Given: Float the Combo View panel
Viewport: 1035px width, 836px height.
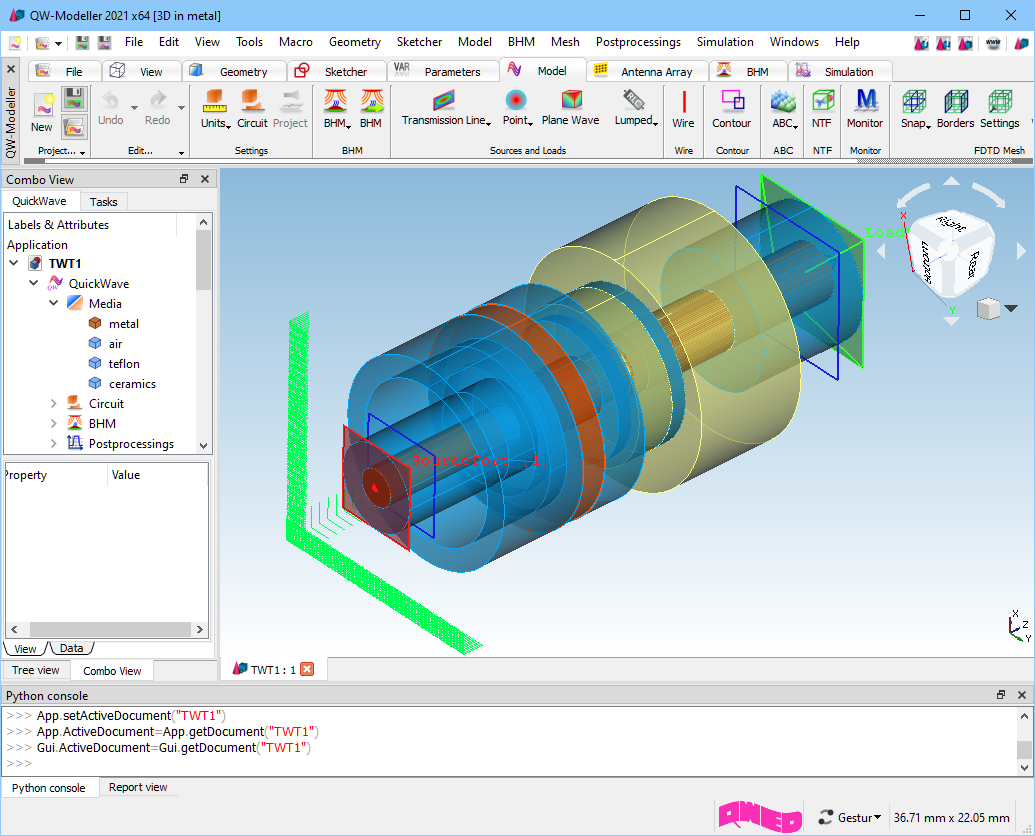Looking at the screenshot, I should tap(184, 179).
